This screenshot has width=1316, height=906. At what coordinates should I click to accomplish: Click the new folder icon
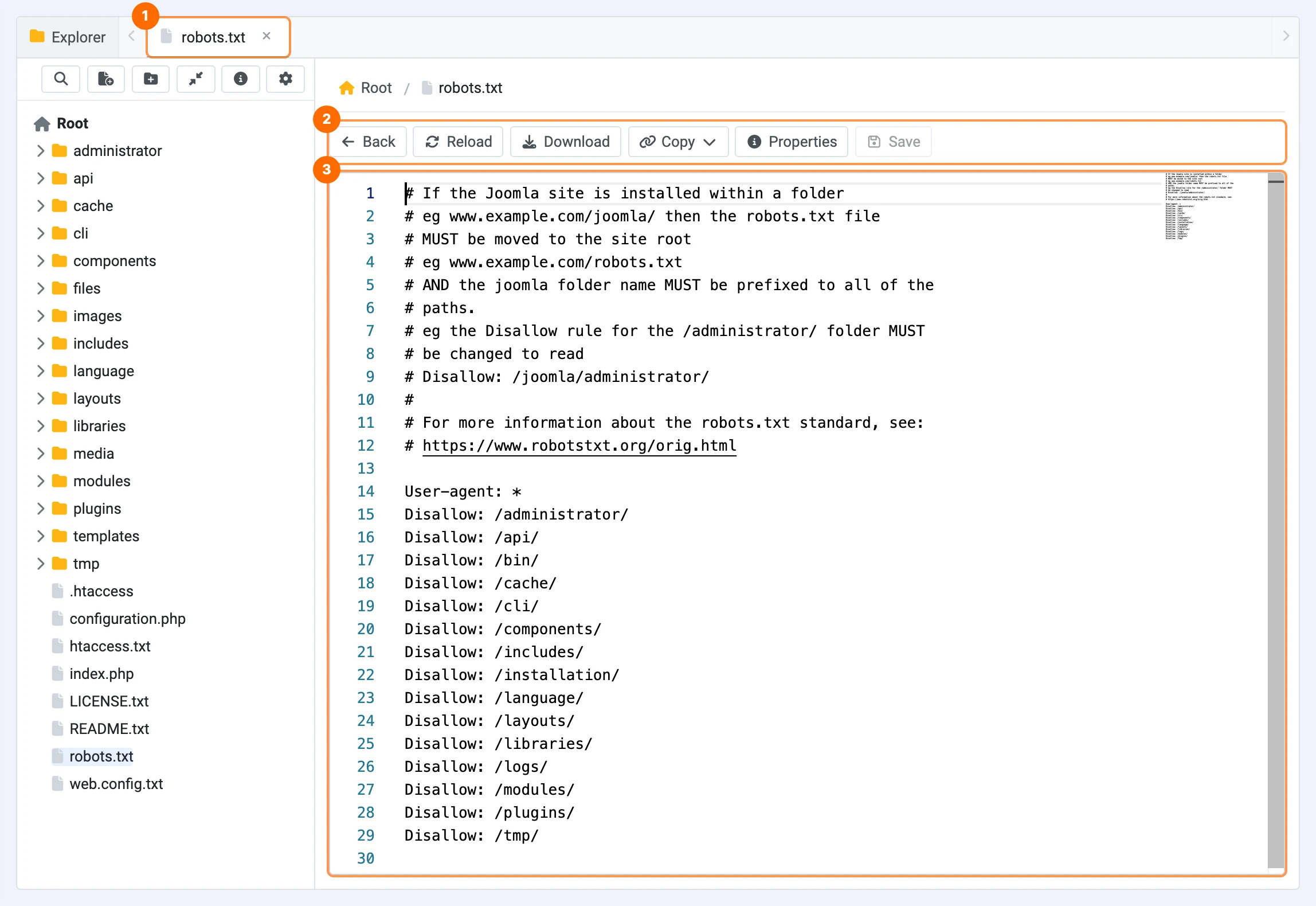pos(151,79)
